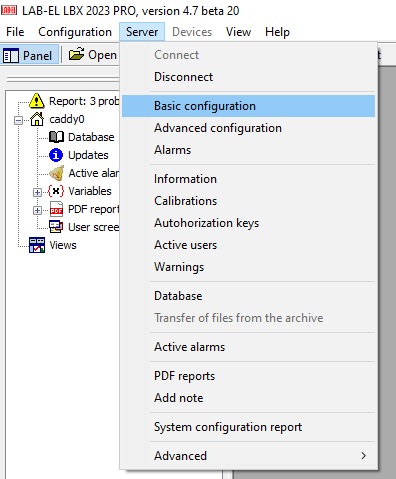The height and width of the screenshot is (479, 396).
Task: Click the Variables braces icon
Action: [x=56, y=191]
